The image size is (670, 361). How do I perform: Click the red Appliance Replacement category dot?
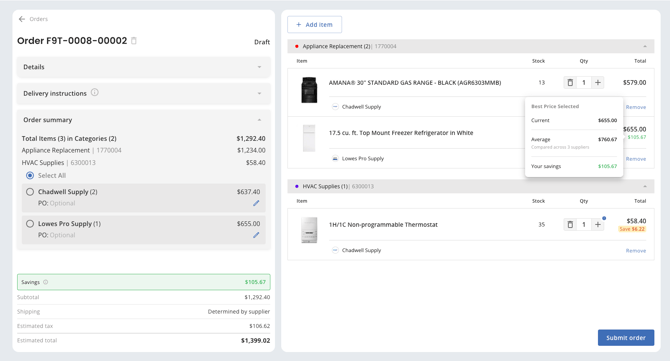click(297, 46)
